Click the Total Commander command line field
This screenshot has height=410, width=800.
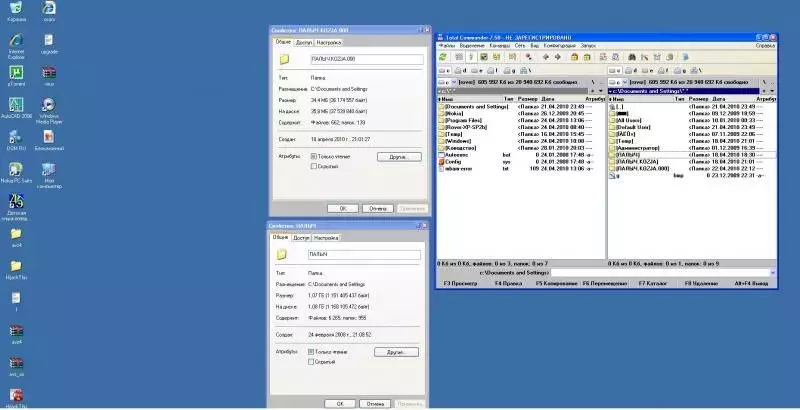coord(663,273)
